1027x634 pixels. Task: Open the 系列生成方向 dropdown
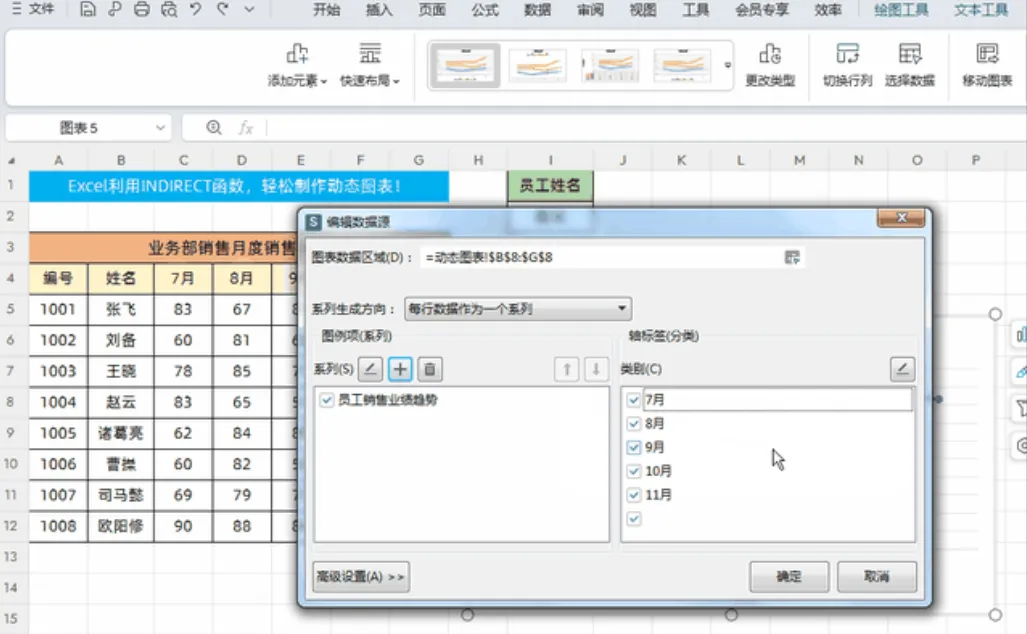(x=517, y=308)
